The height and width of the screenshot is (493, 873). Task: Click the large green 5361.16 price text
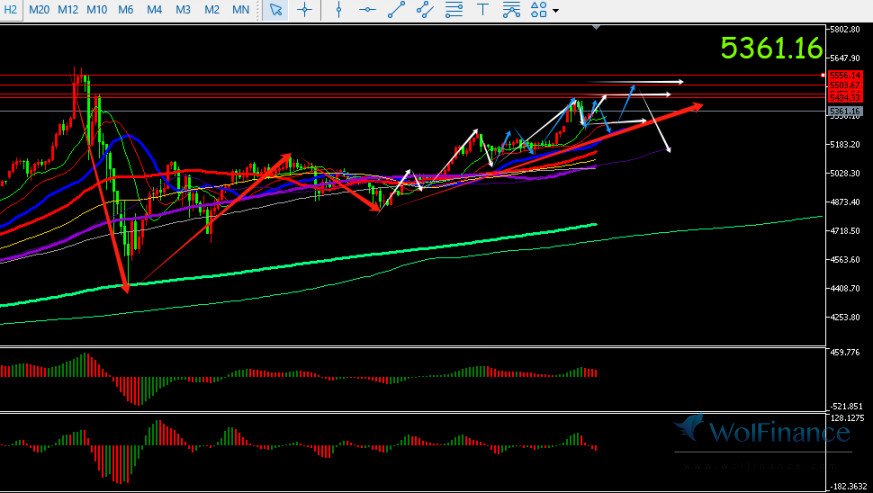[771, 48]
